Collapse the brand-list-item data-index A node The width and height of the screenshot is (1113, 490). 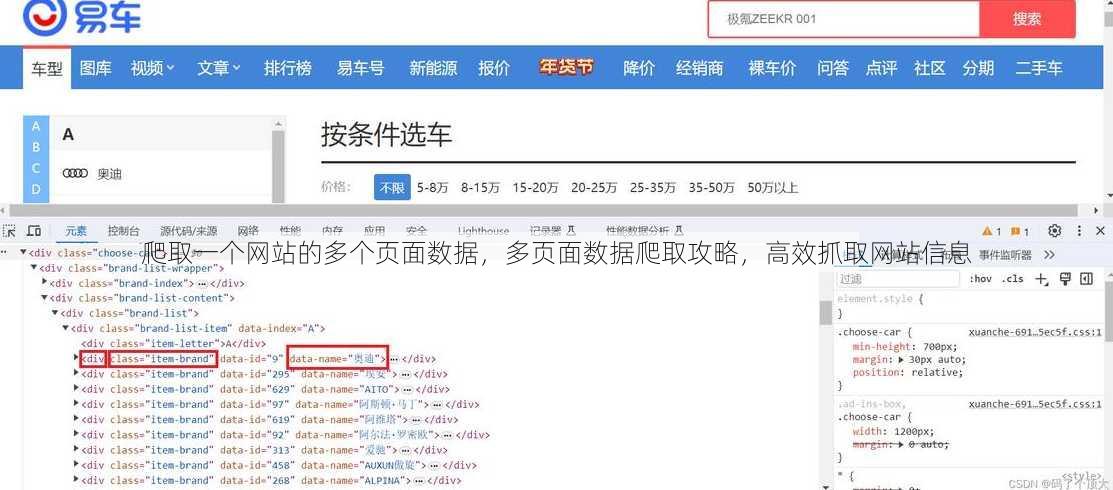click(x=65, y=328)
